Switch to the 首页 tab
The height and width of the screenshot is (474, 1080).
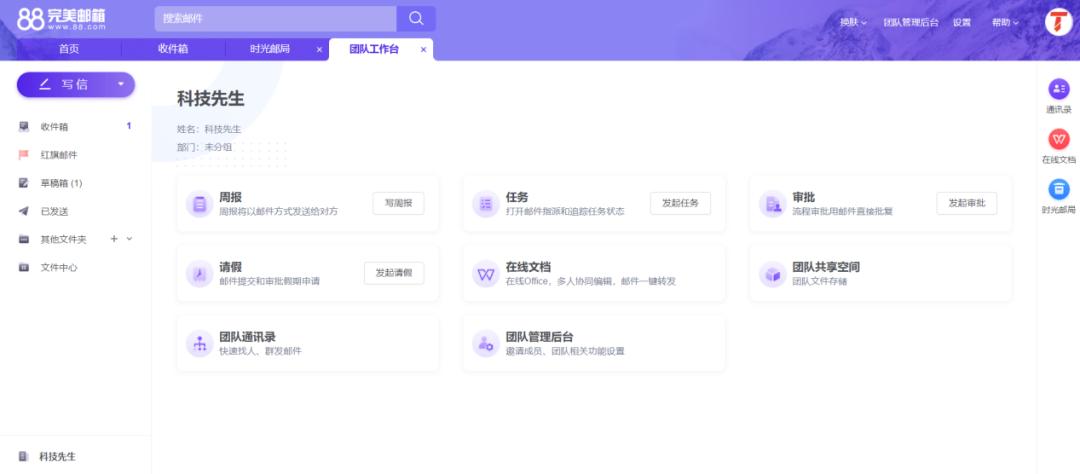69,49
